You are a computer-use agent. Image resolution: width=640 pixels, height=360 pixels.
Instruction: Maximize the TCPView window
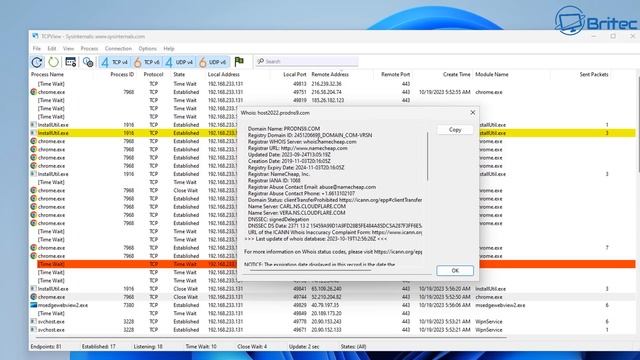[x=613, y=36]
